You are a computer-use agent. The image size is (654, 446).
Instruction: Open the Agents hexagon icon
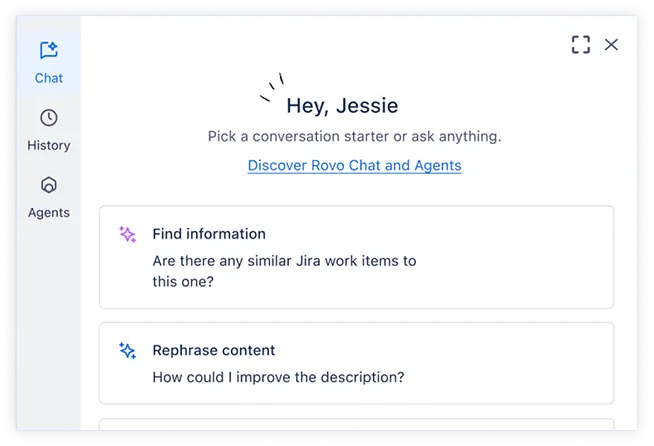[x=48, y=185]
